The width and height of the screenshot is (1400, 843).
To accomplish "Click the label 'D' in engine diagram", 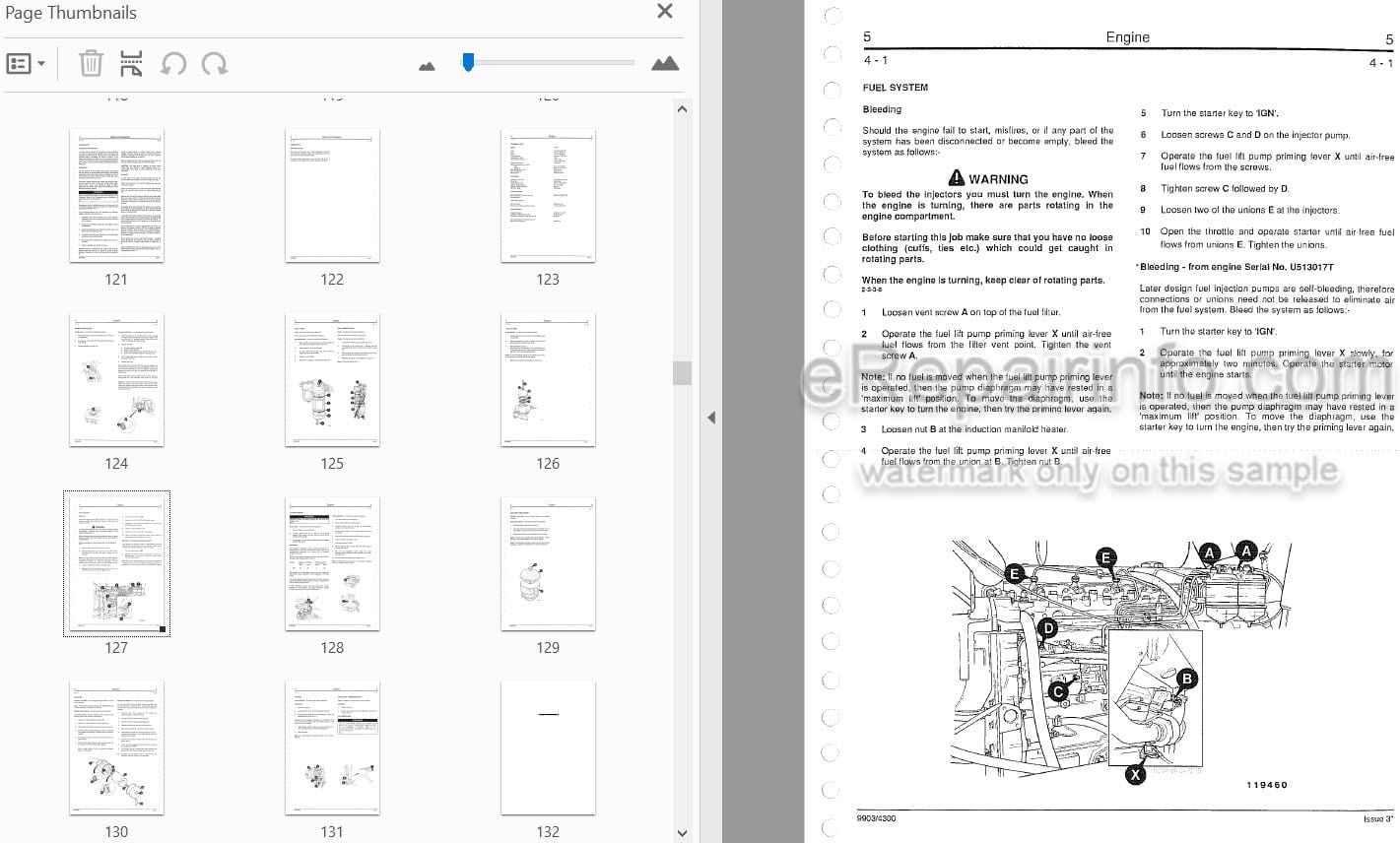I will pos(1048,627).
